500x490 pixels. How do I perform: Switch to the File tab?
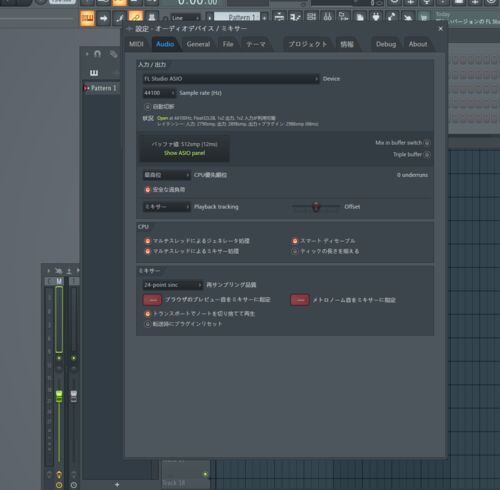[x=228, y=44]
